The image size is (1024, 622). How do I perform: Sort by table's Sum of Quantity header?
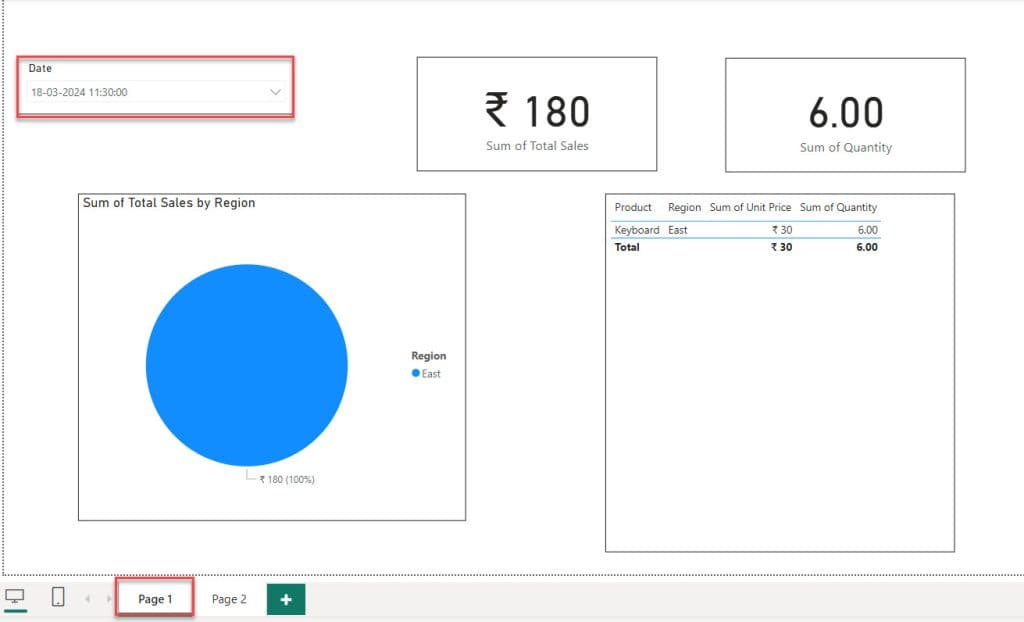[x=839, y=207]
